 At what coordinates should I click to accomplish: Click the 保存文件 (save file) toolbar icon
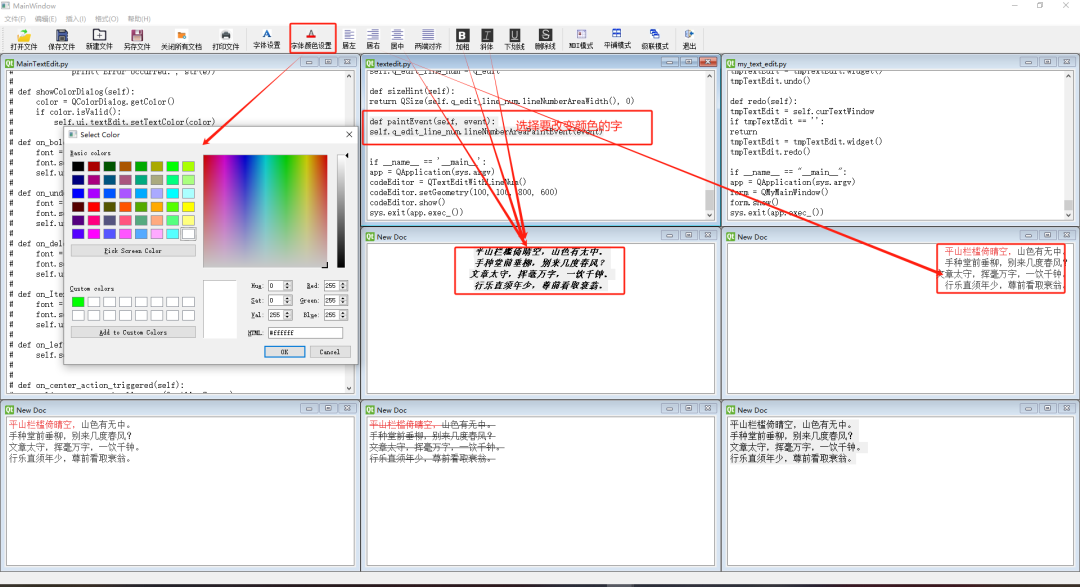click(61, 39)
